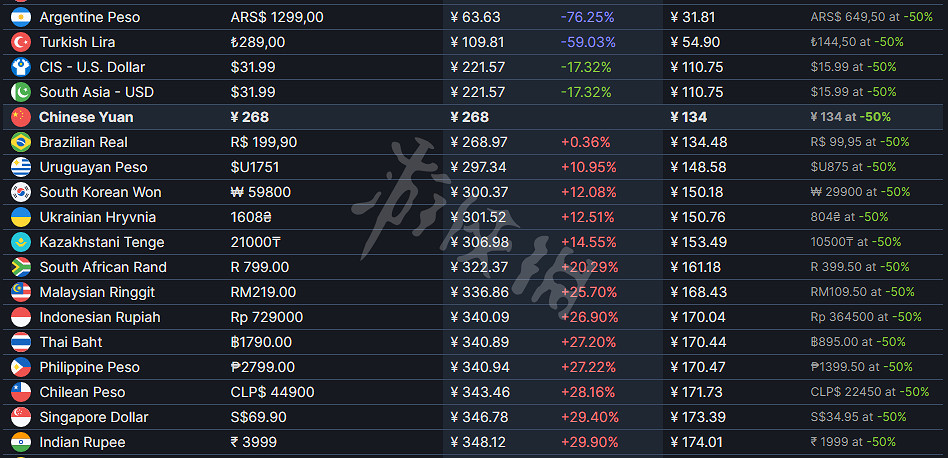Viewport: 948px width, 458px height.
Task: Click the Singapore flag icon
Action: pos(20,417)
